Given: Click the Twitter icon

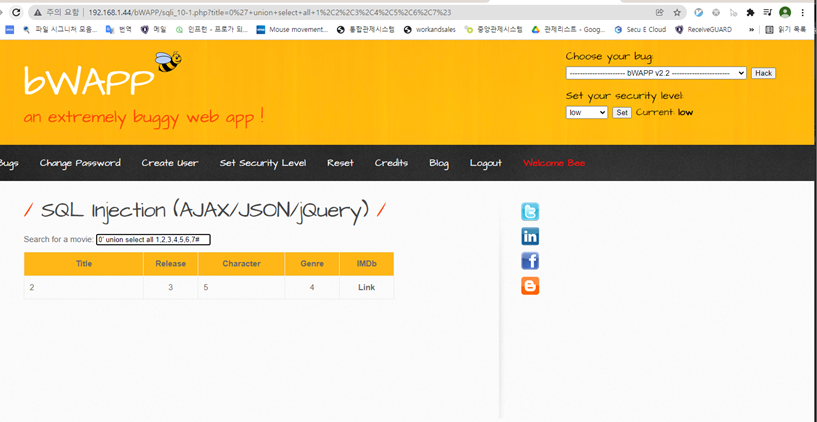Looking at the screenshot, I should tap(530, 212).
